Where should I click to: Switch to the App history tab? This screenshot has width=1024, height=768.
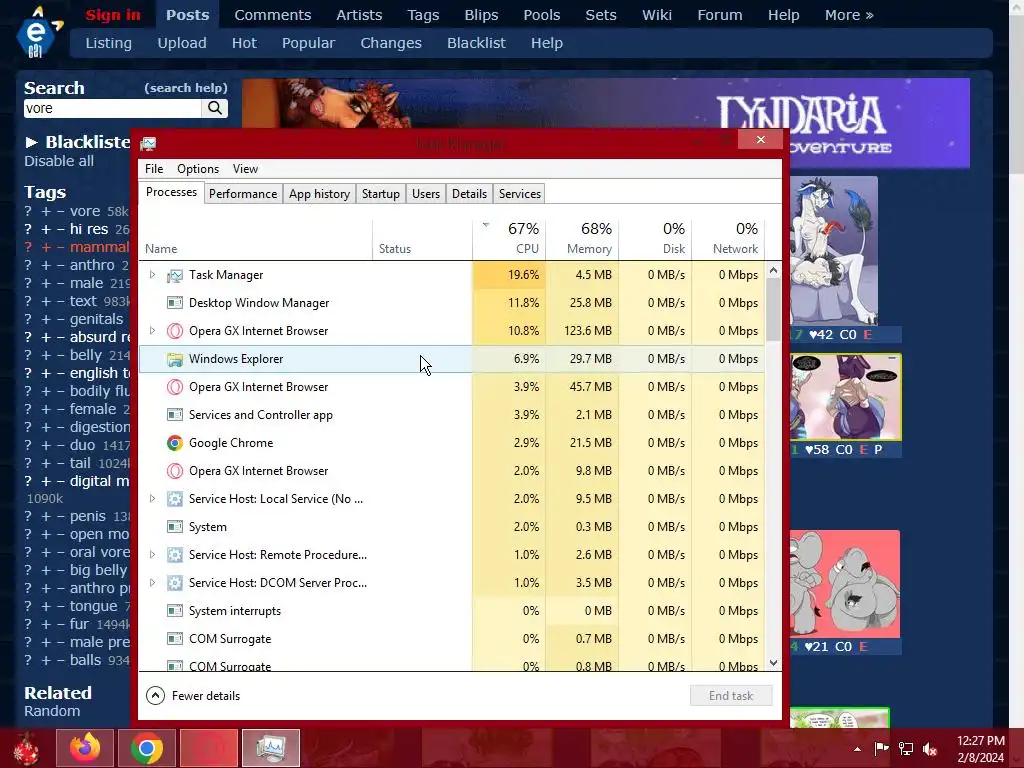[x=319, y=194]
